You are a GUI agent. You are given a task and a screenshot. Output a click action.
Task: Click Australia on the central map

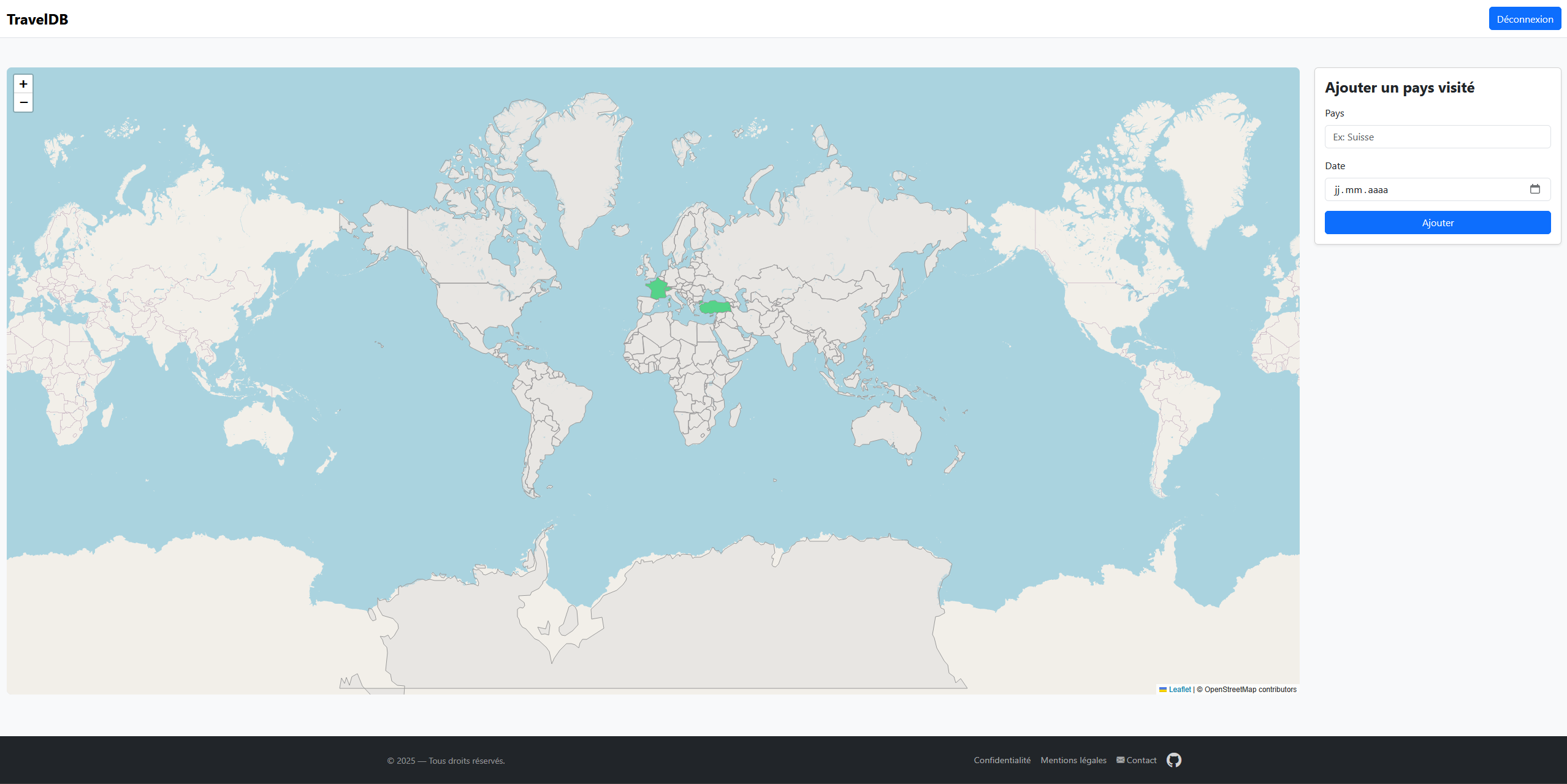(885, 427)
